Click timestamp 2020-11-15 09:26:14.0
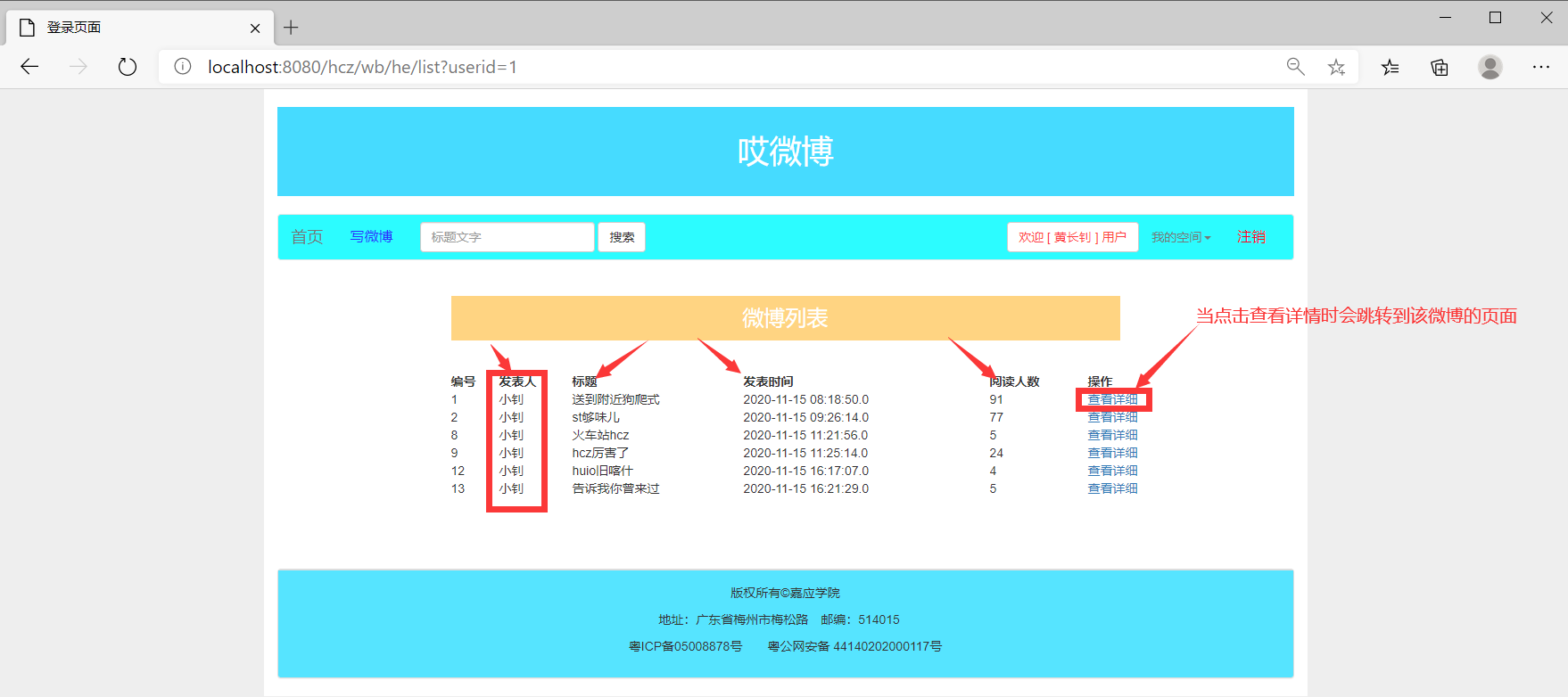Image resolution: width=1568 pixels, height=697 pixels. [x=805, y=417]
